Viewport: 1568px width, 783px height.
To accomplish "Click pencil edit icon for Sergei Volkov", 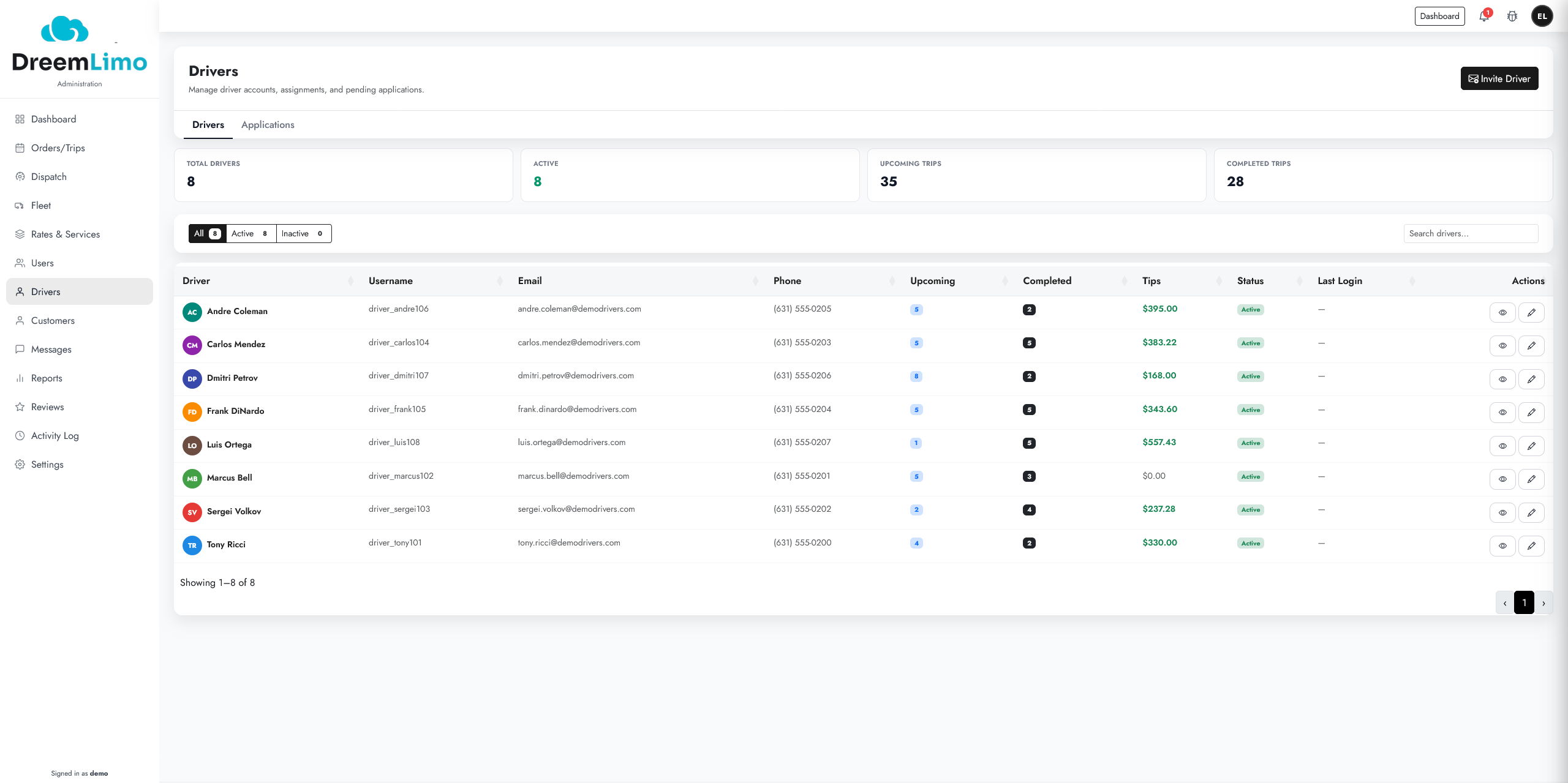I will click(1531, 512).
